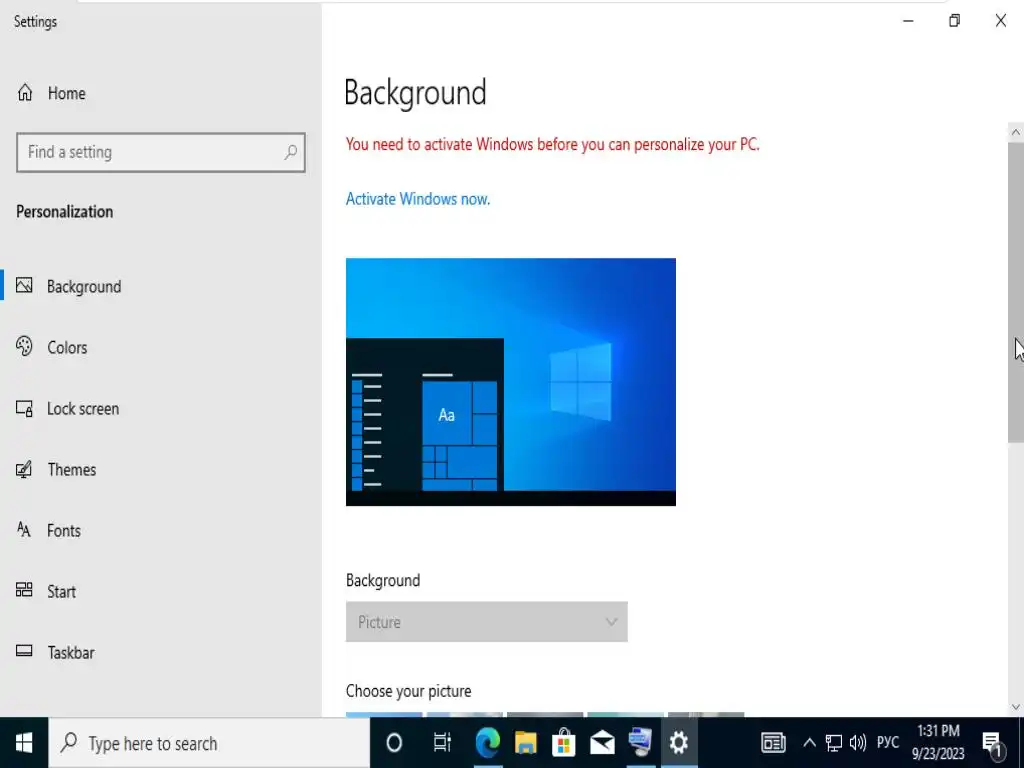Click the Themes brush icon
The height and width of the screenshot is (768, 1024).
point(24,469)
